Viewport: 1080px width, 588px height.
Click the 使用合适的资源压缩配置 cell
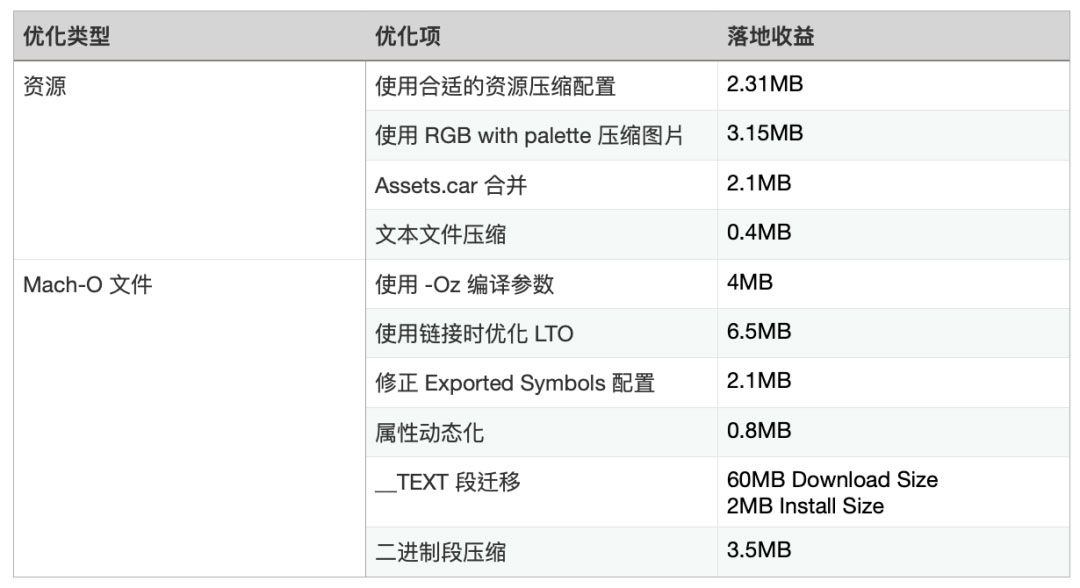click(495, 87)
